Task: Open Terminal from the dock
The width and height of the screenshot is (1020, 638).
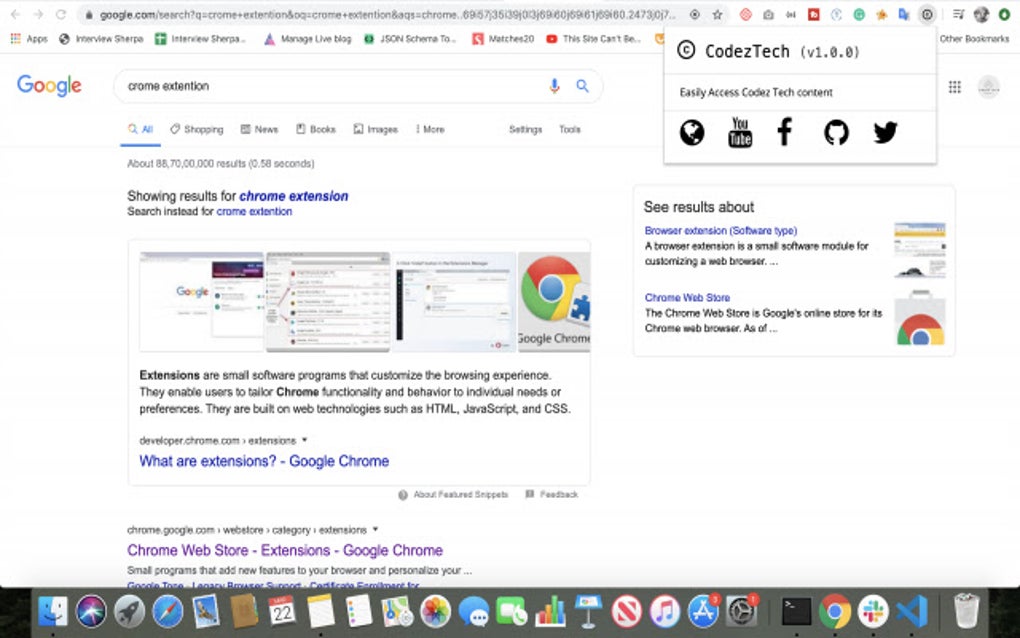Action: (796, 611)
